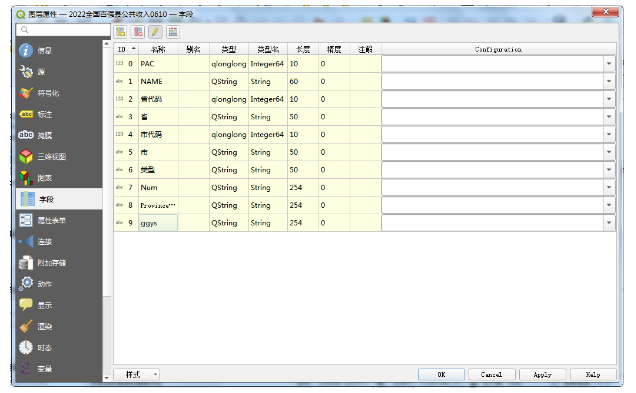Screen dimensions: 636x393
Task: Click the sidebar scrollbar down arrow
Action: [106, 378]
